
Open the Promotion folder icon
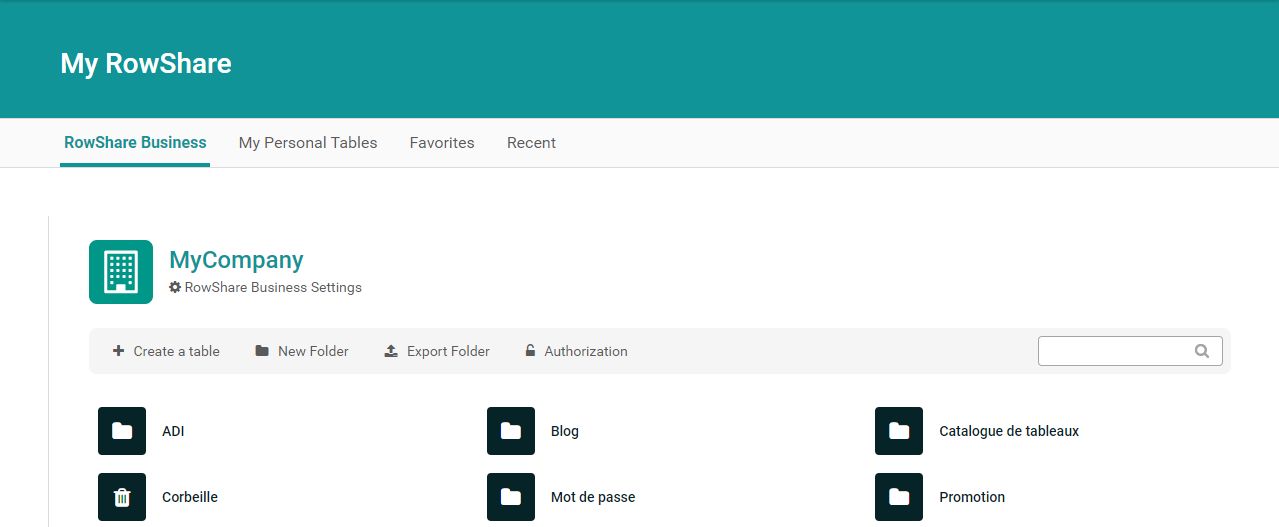pos(899,497)
